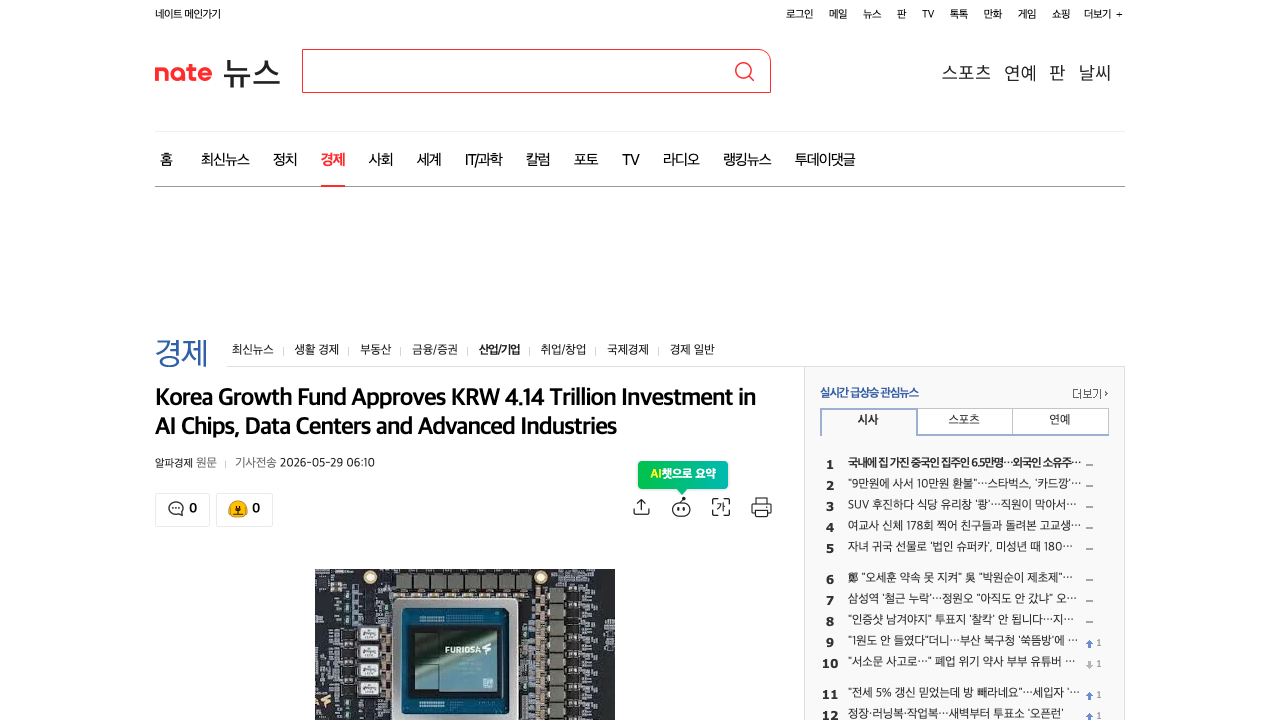Select the 정치 menu item
This screenshot has width=1280, height=720.
coord(285,159)
